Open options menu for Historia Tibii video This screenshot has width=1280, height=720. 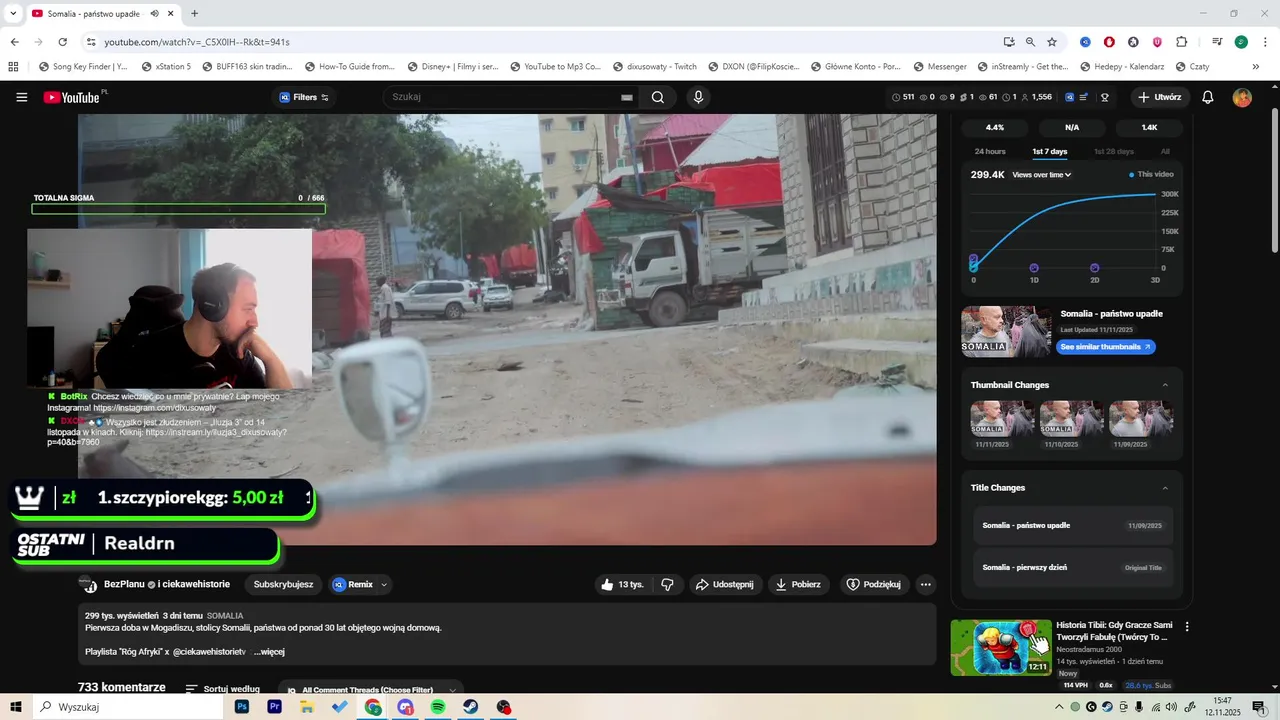(1187, 627)
